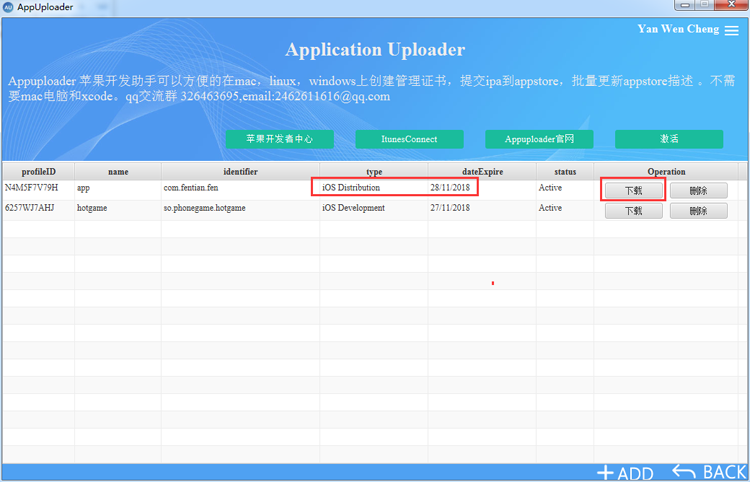Sort by identifier column header
The image size is (750, 482).
point(241,172)
